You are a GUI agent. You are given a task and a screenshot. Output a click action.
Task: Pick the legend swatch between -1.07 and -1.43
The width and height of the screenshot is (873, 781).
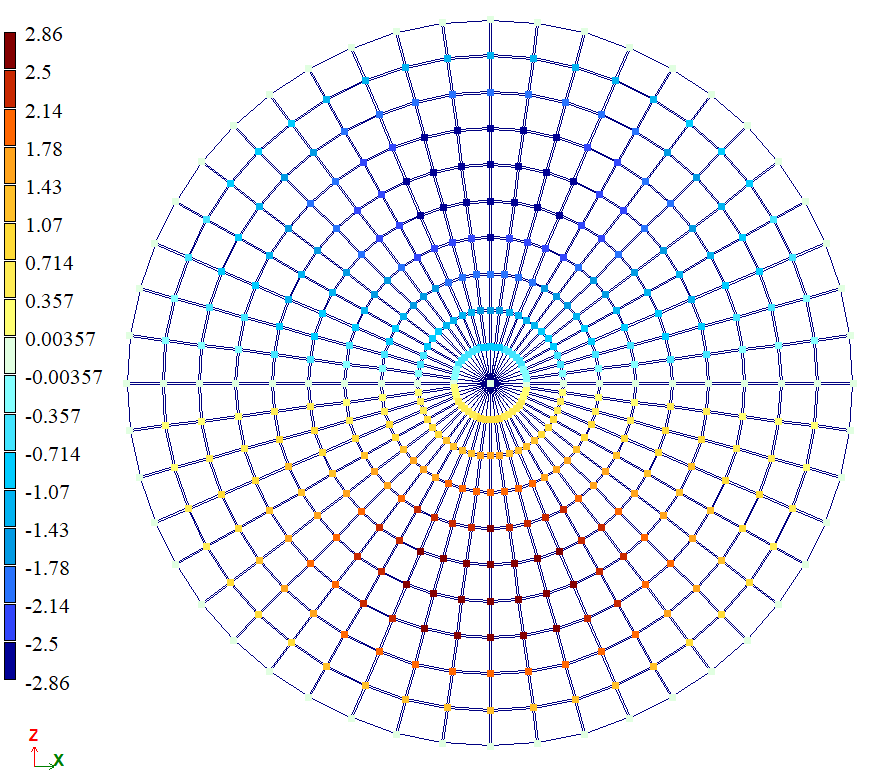pos(10,510)
